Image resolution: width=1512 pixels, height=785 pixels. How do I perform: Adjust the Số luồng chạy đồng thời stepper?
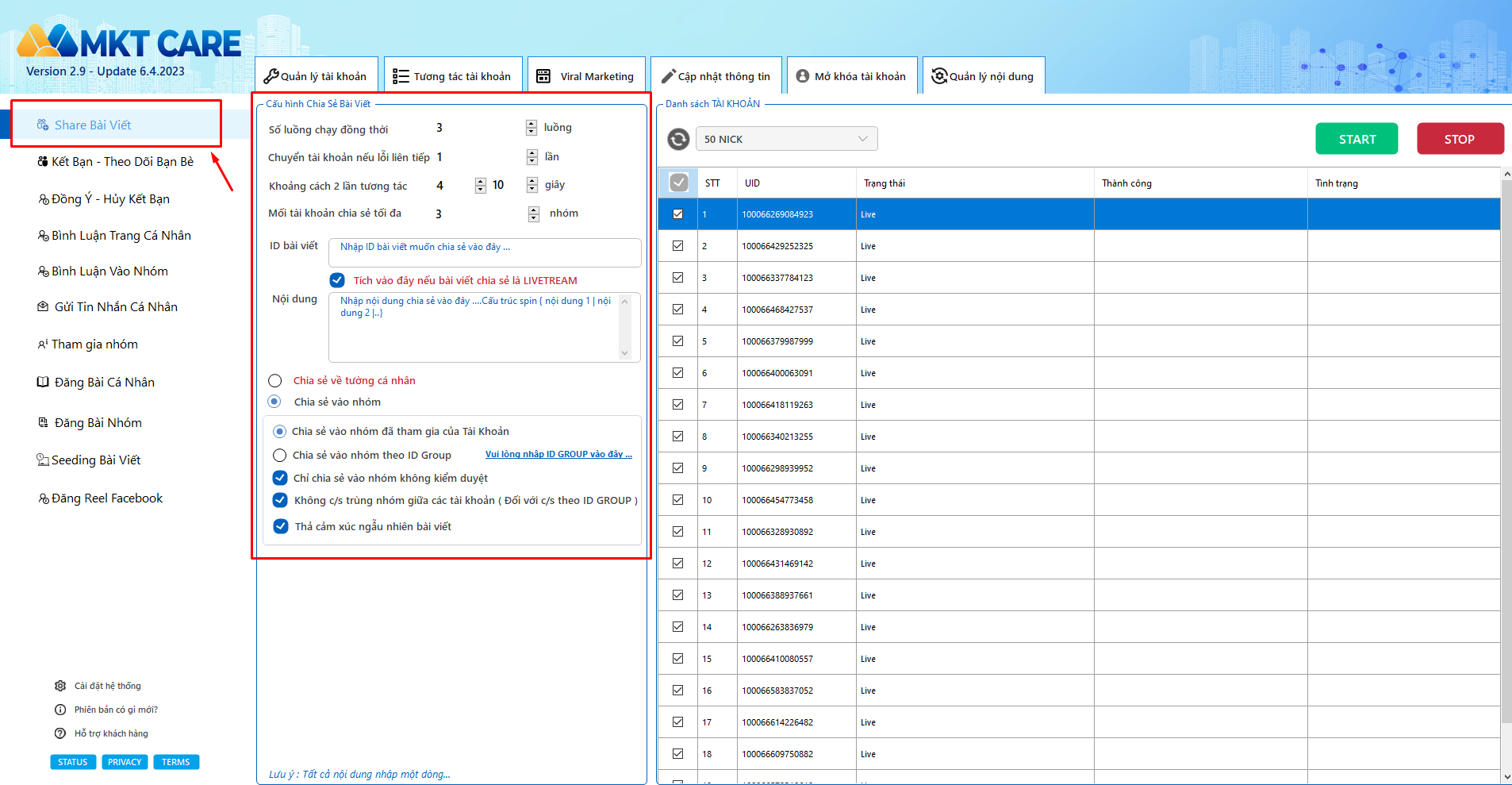coord(531,128)
